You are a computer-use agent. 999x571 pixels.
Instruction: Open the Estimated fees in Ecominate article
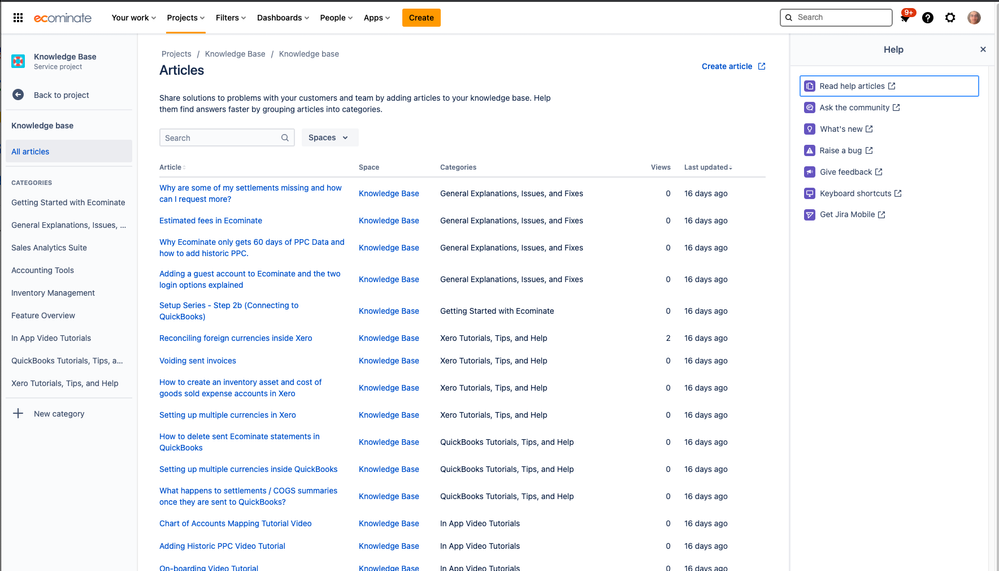coord(211,220)
